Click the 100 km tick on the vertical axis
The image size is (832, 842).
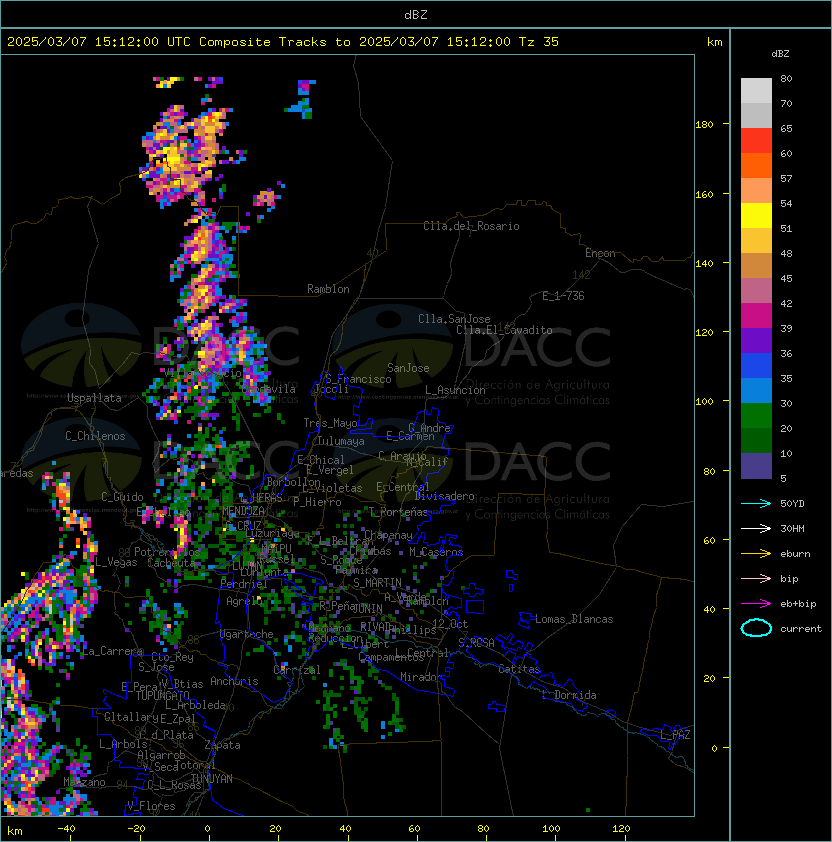[704, 402]
